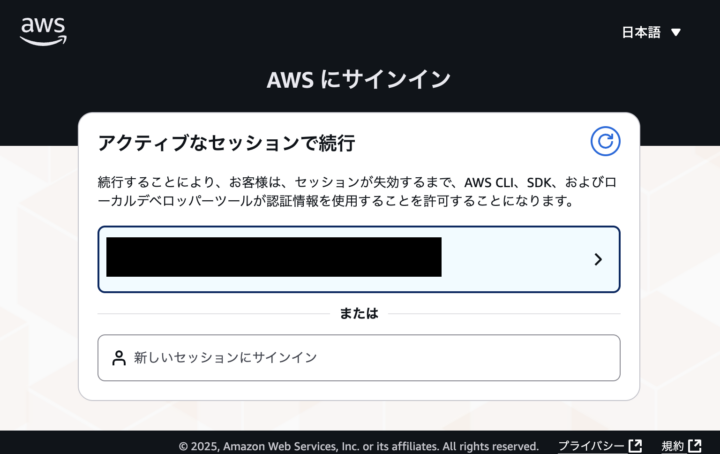This screenshot has height=454, width=720.
Task: Click the redacted account name in the session
Action: pos(273,257)
